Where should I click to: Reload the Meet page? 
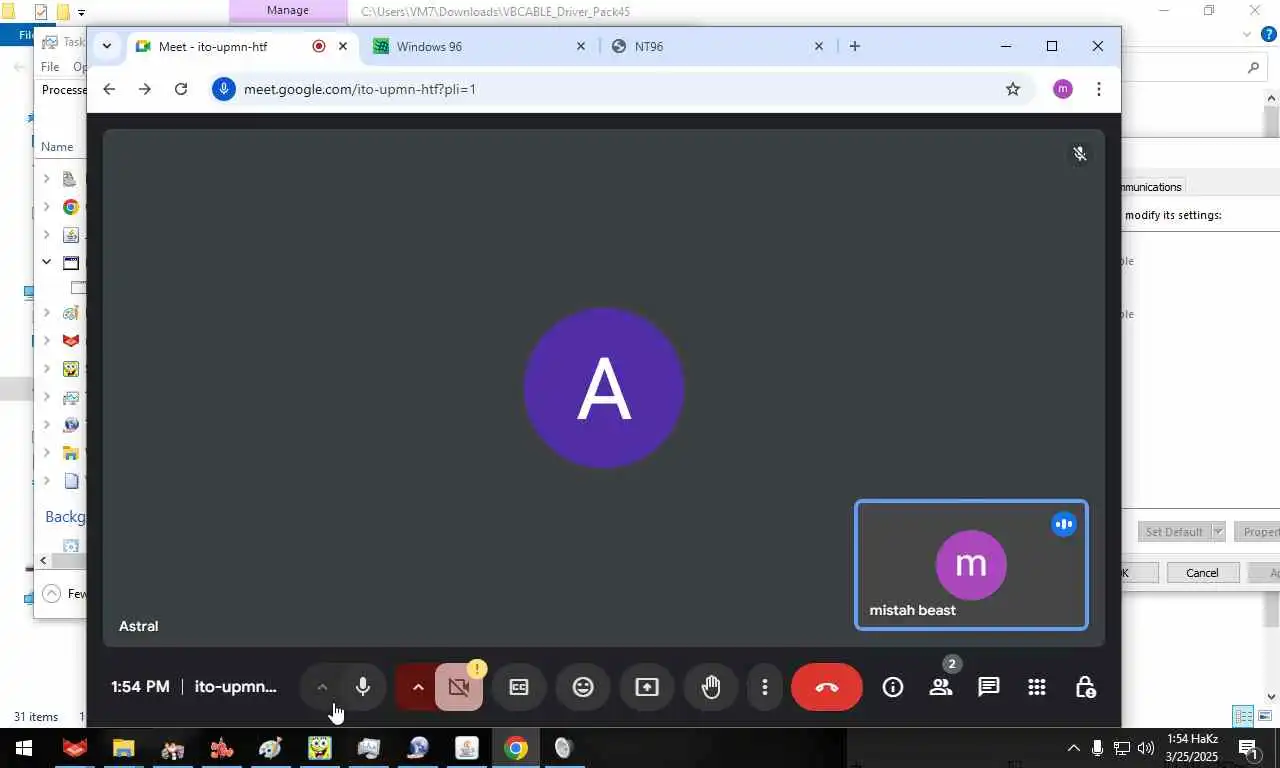(x=181, y=89)
